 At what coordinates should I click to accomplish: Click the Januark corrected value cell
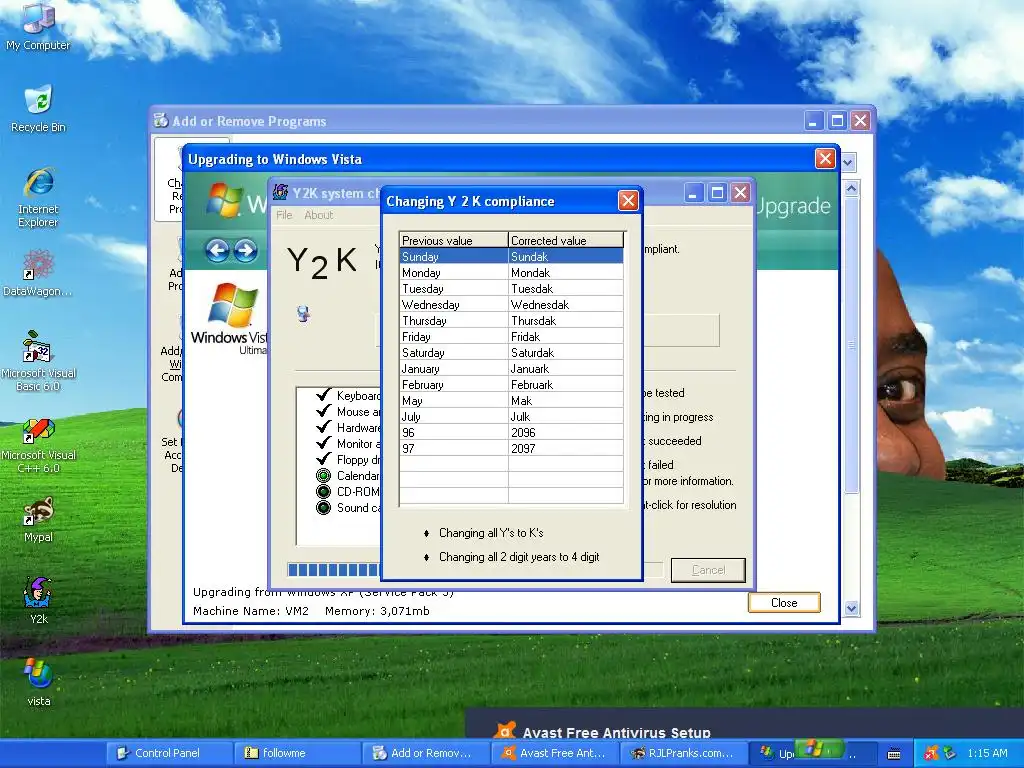(566, 369)
